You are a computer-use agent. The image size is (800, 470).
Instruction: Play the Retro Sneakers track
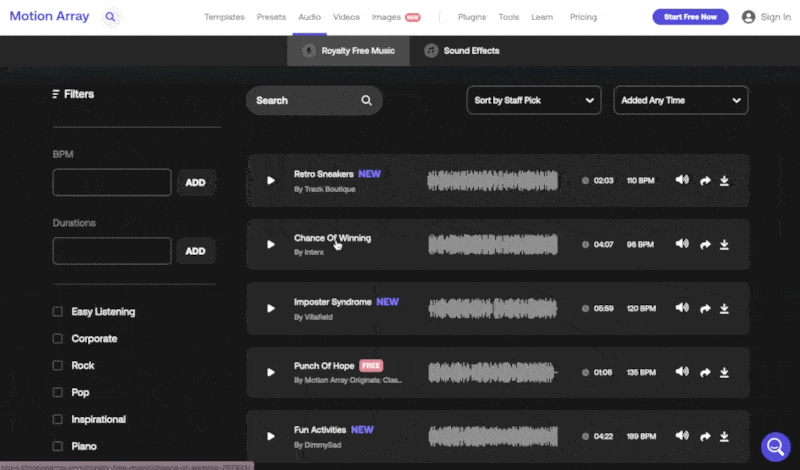click(x=270, y=181)
